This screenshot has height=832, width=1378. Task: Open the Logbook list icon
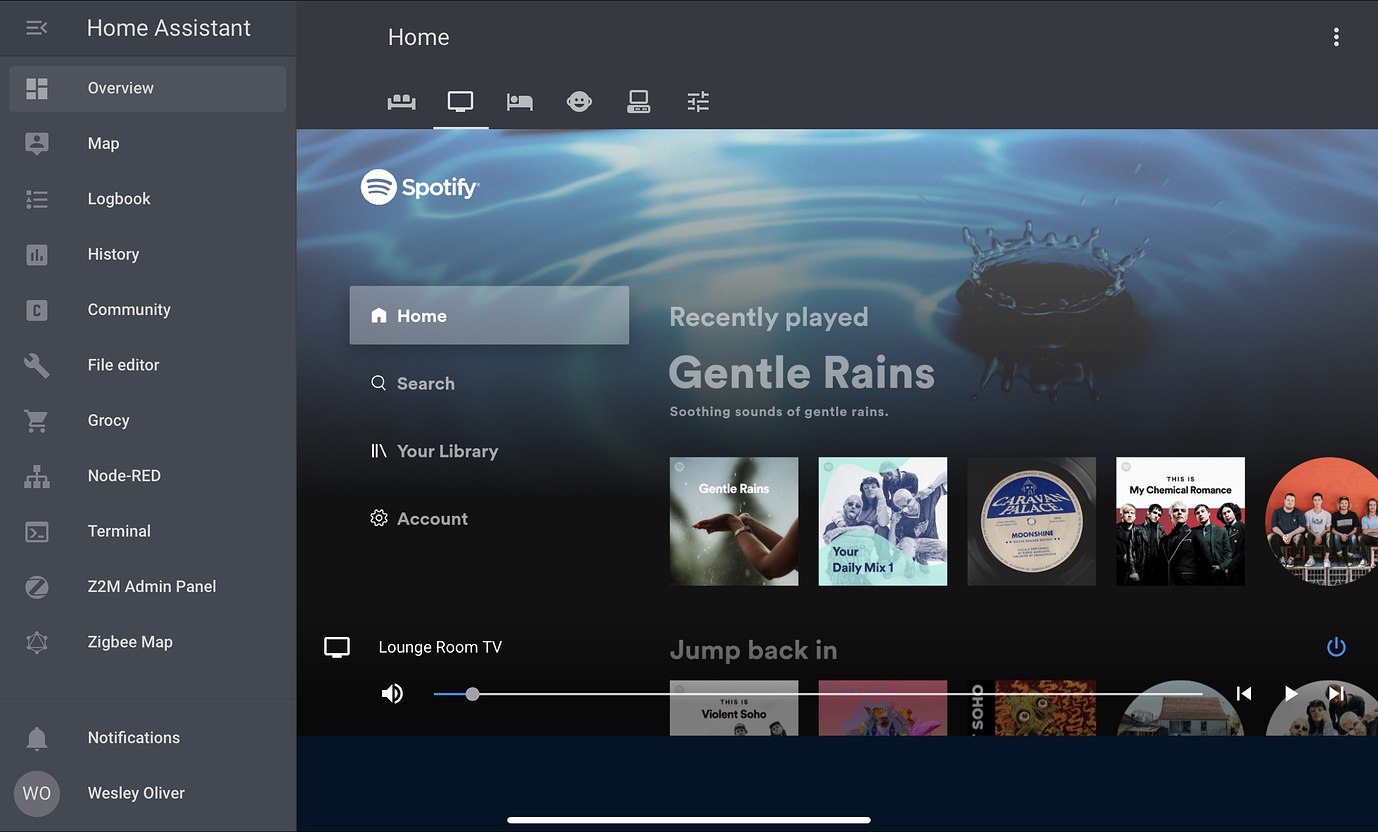pyautogui.click(x=37, y=199)
